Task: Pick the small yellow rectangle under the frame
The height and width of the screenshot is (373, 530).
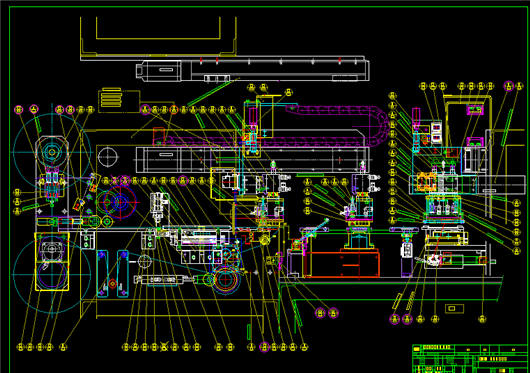Action: point(454,308)
